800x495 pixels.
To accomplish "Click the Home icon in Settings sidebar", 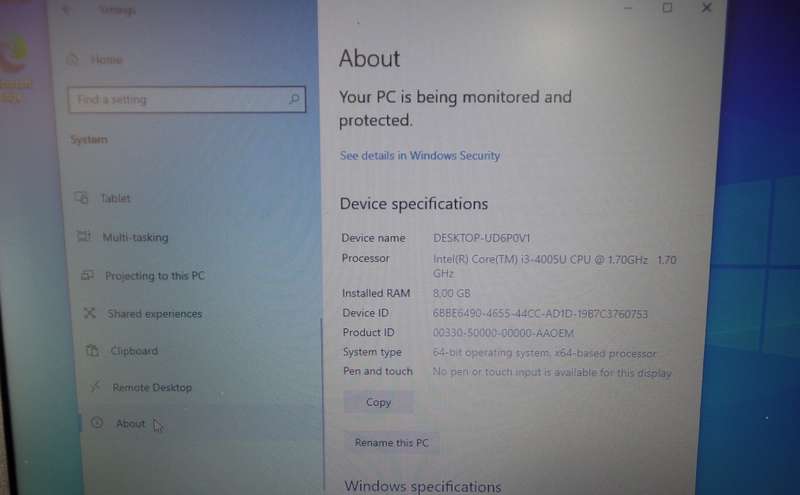I will (73, 59).
